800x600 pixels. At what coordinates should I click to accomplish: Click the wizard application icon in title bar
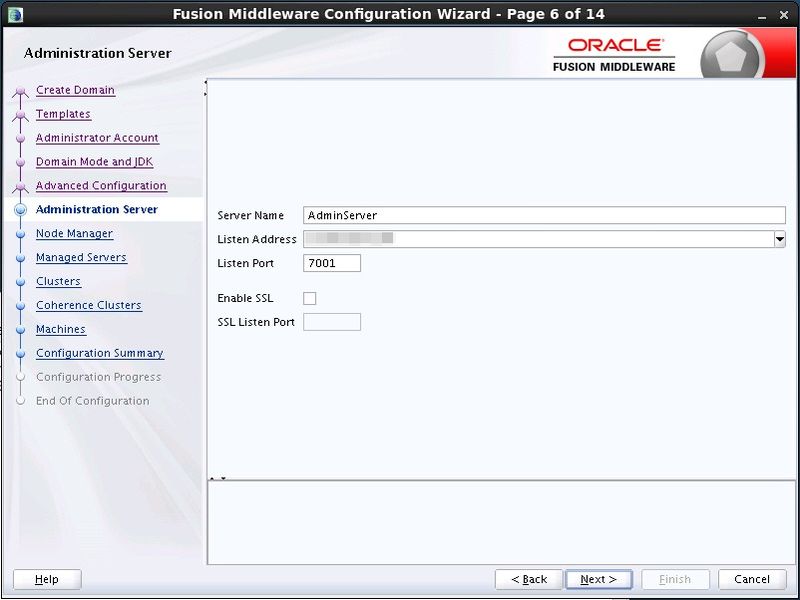coord(15,14)
